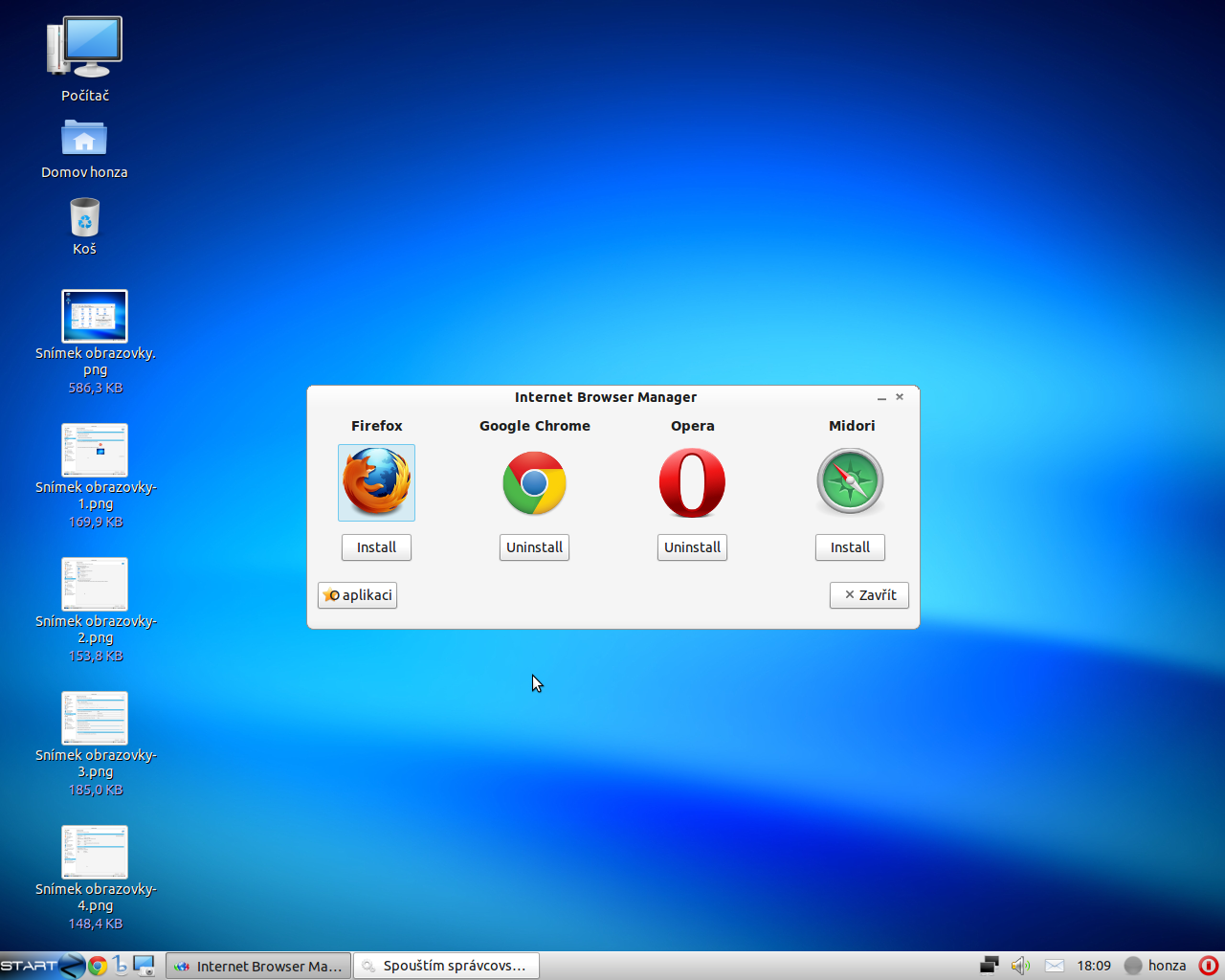The image size is (1225, 980).
Task: Close the manager via title bar X
Action: [900, 396]
